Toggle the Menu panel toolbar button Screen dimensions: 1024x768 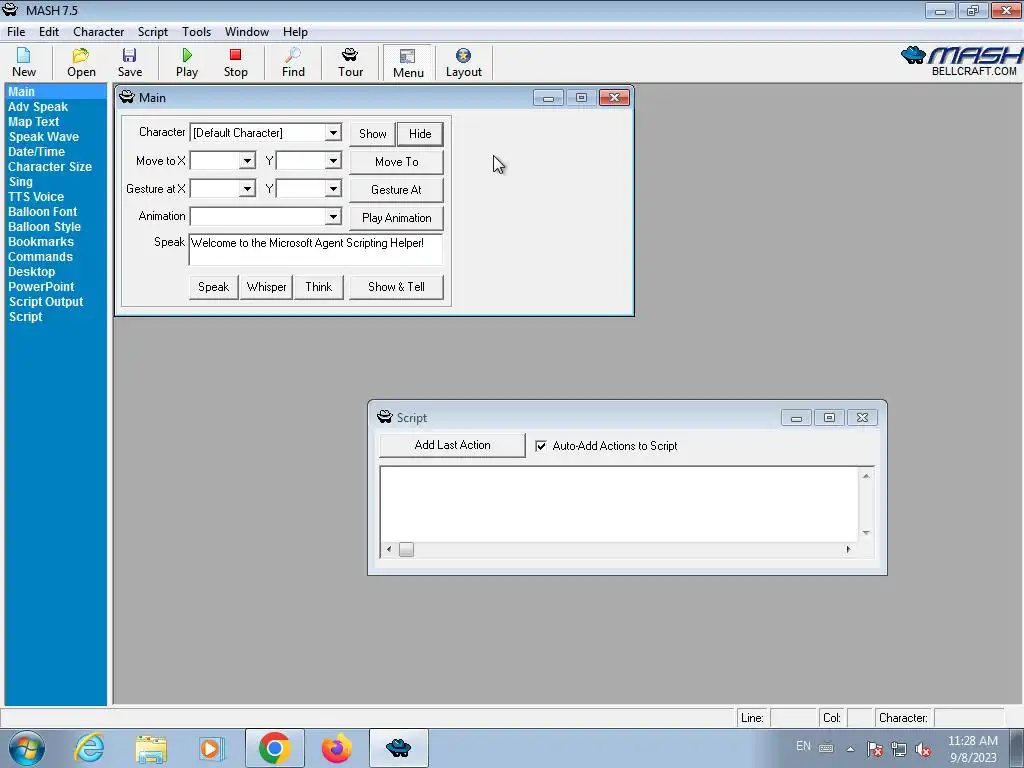click(x=408, y=63)
